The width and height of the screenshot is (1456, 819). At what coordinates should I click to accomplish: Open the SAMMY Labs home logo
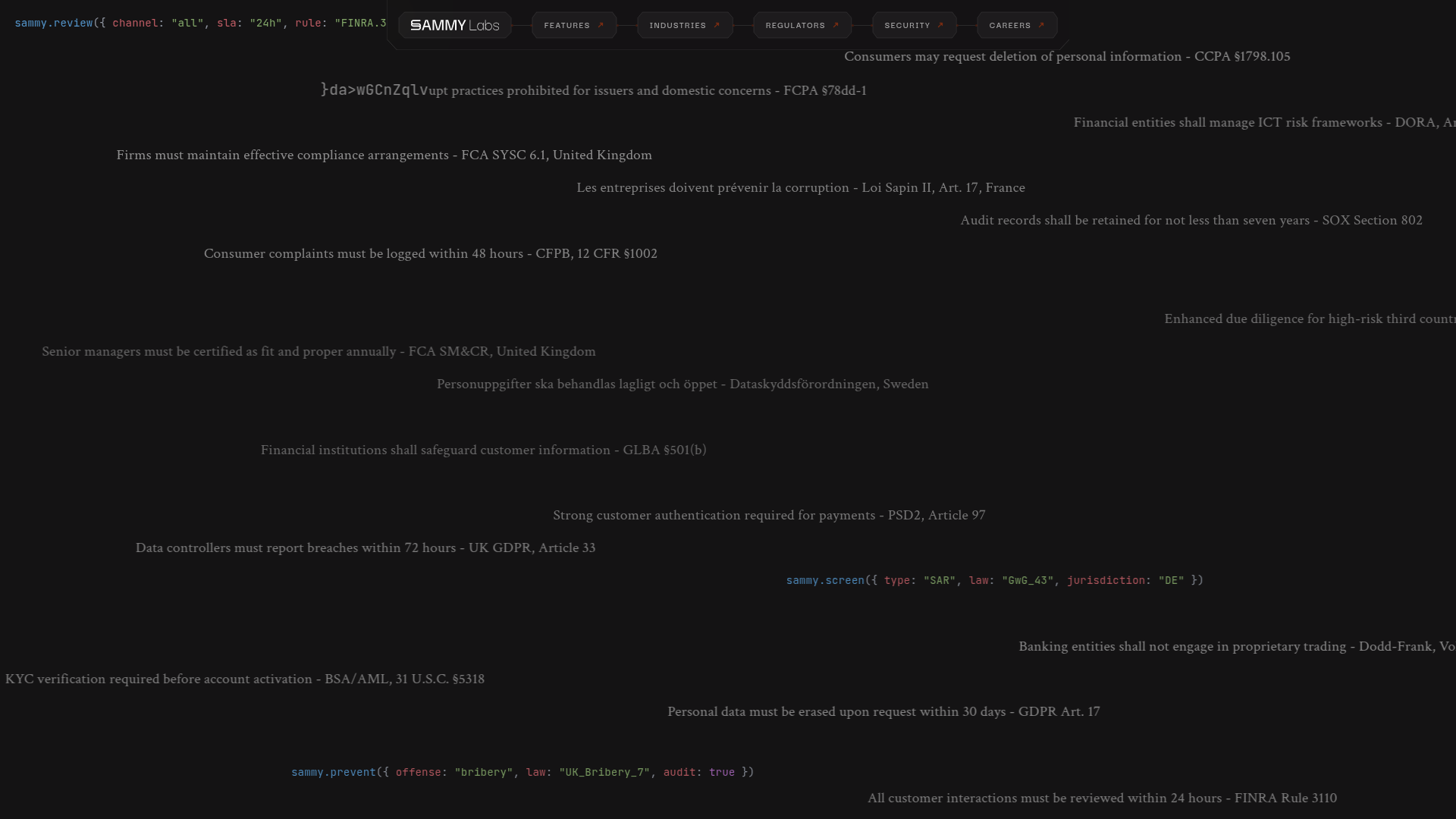[454, 25]
